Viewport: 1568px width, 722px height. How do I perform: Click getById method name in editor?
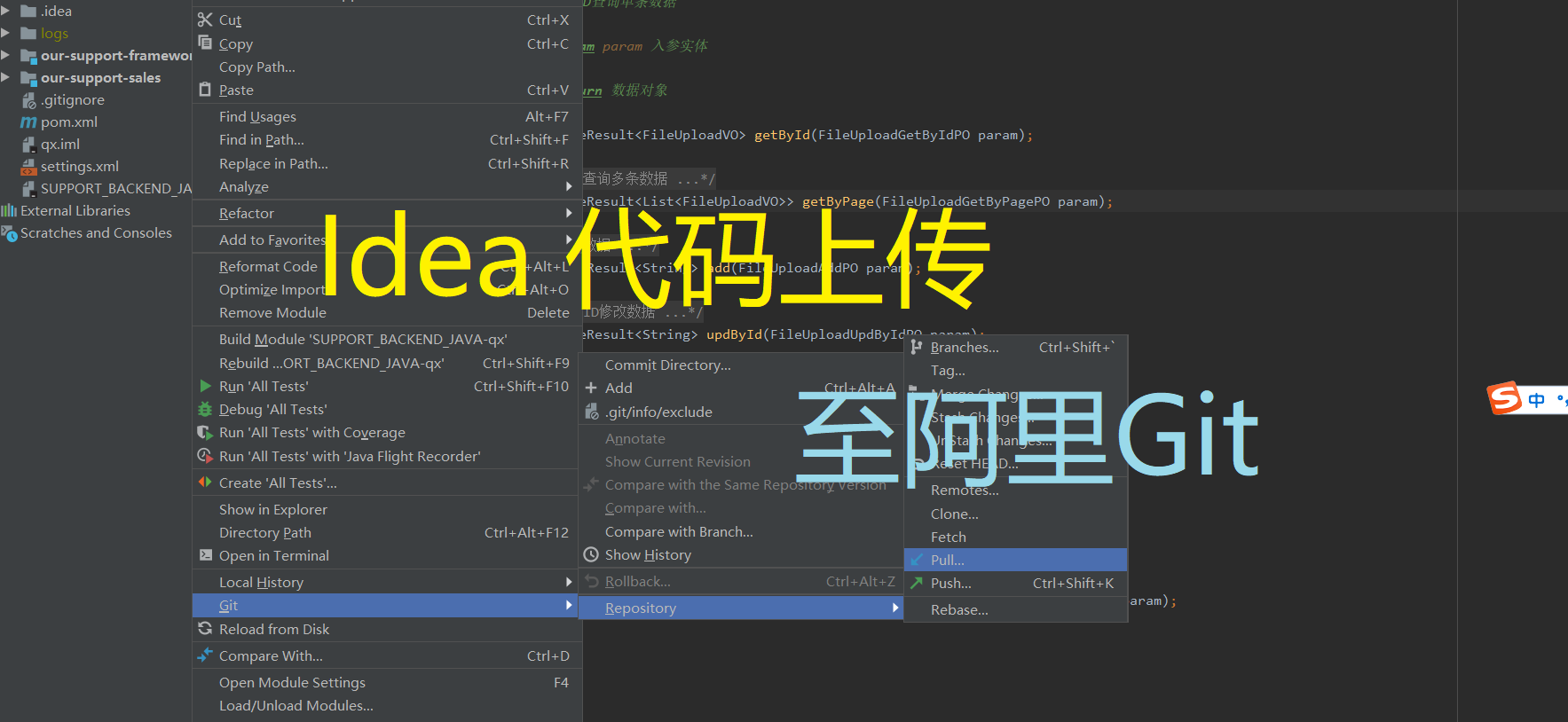(x=782, y=135)
